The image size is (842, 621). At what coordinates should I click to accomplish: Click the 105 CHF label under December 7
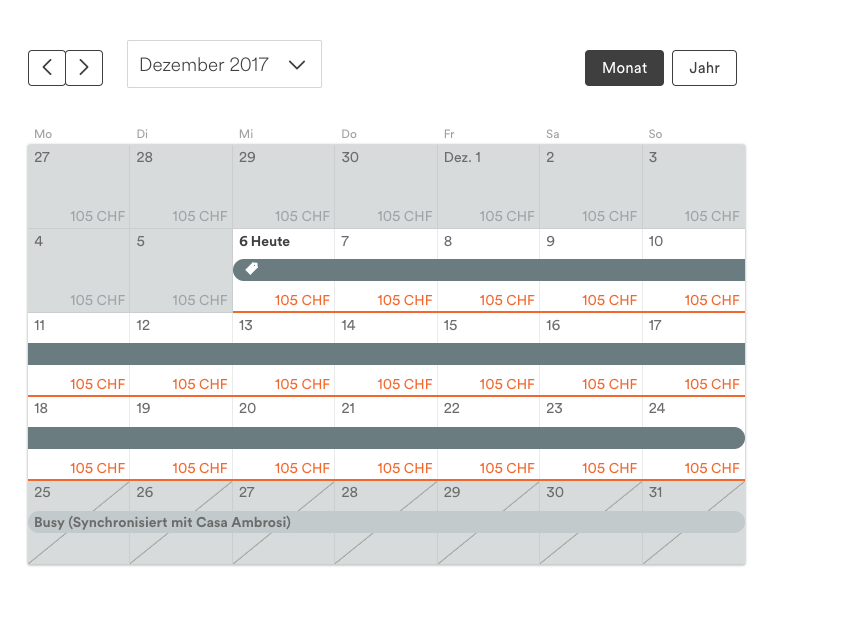[x=404, y=299]
